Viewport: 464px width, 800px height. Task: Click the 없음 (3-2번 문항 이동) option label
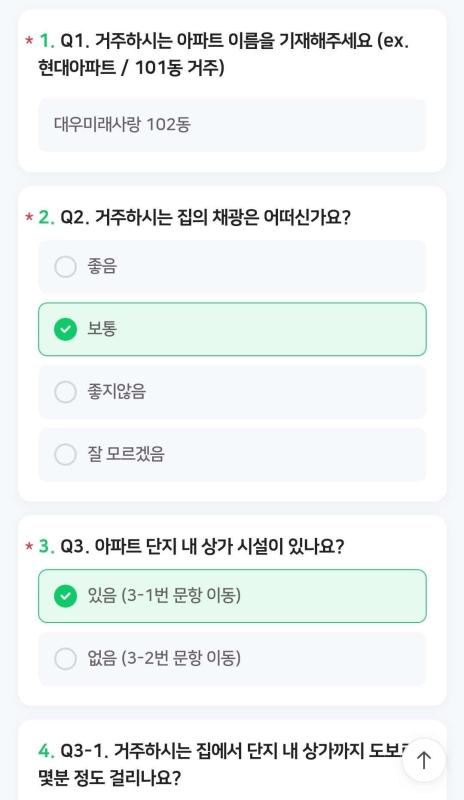point(164,658)
